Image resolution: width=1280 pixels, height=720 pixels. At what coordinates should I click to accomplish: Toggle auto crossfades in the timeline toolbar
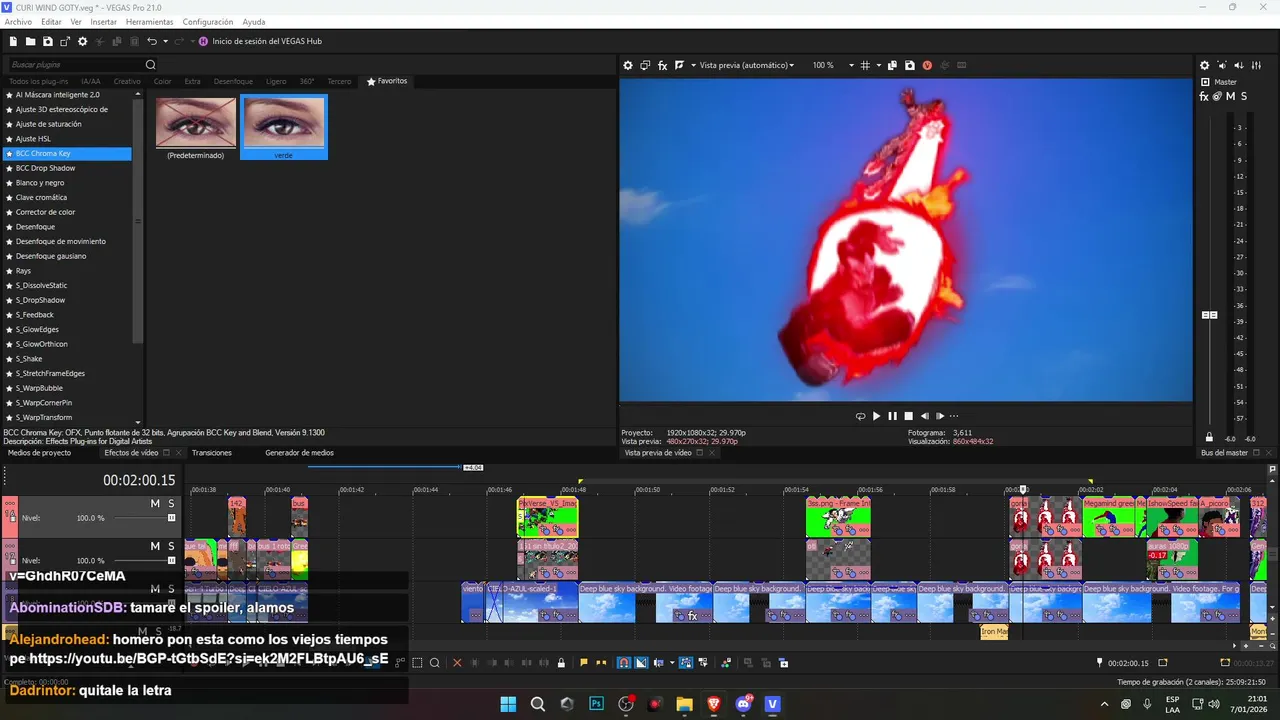pyautogui.click(x=641, y=663)
